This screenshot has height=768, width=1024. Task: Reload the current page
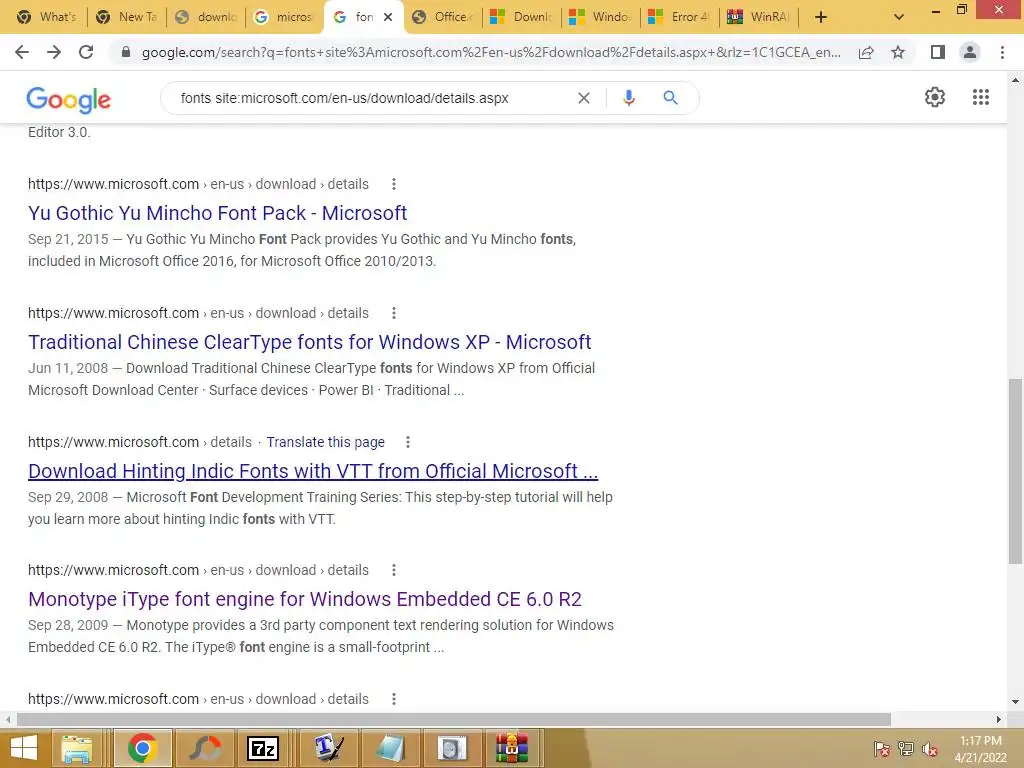point(86,52)
